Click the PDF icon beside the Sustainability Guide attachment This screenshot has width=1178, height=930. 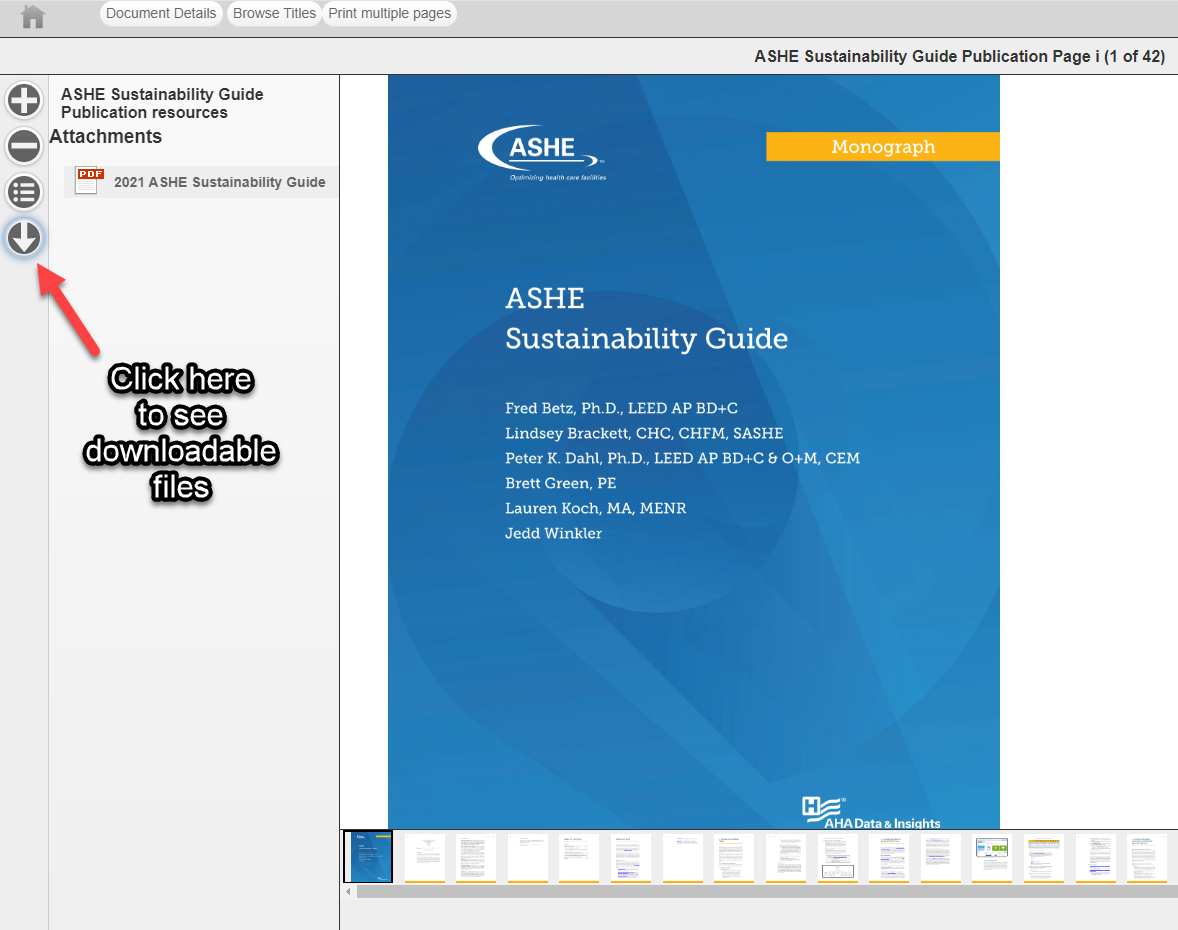point(88,180)
